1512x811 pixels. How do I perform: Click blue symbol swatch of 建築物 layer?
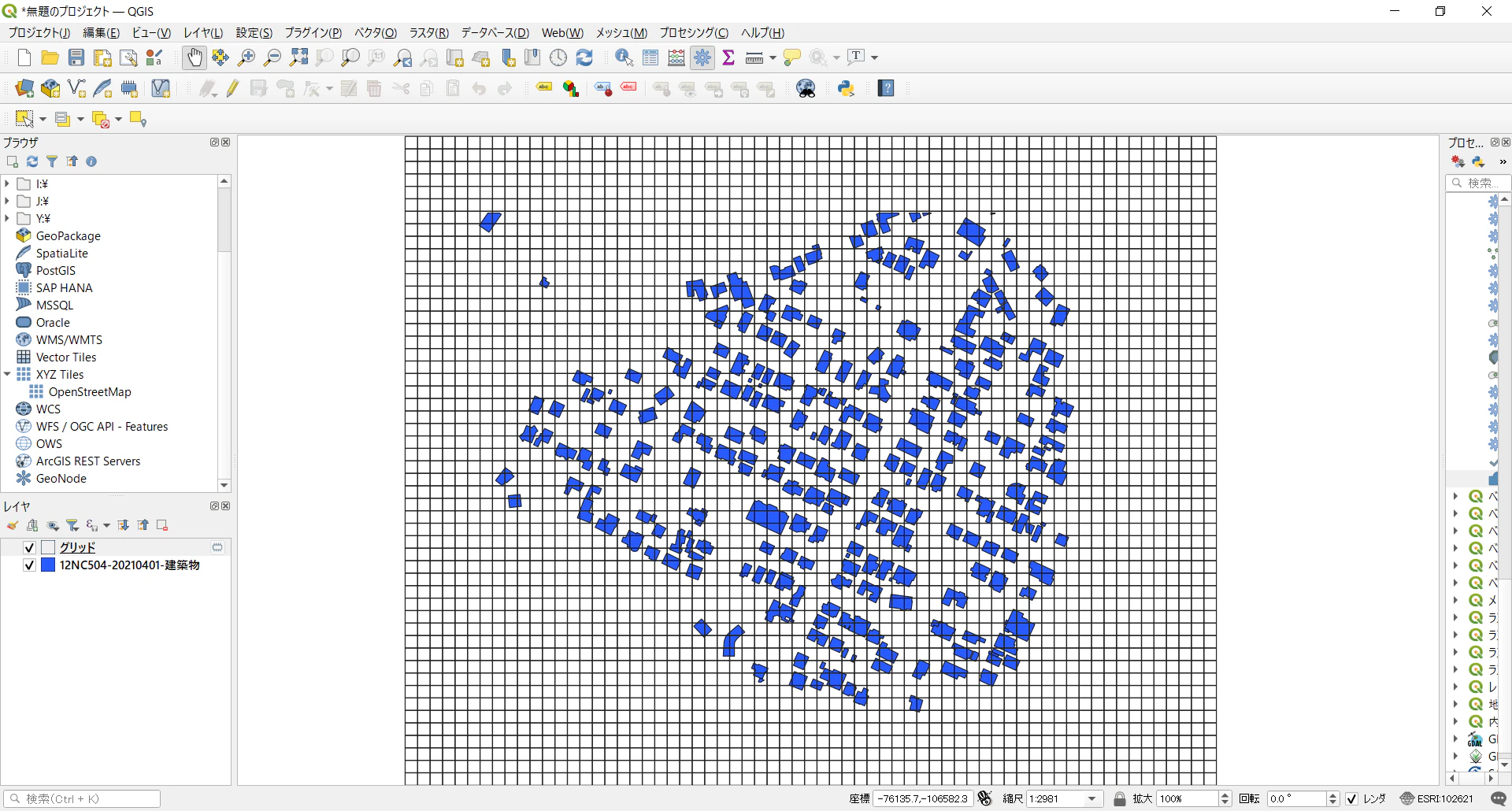[x=48, y=565]
